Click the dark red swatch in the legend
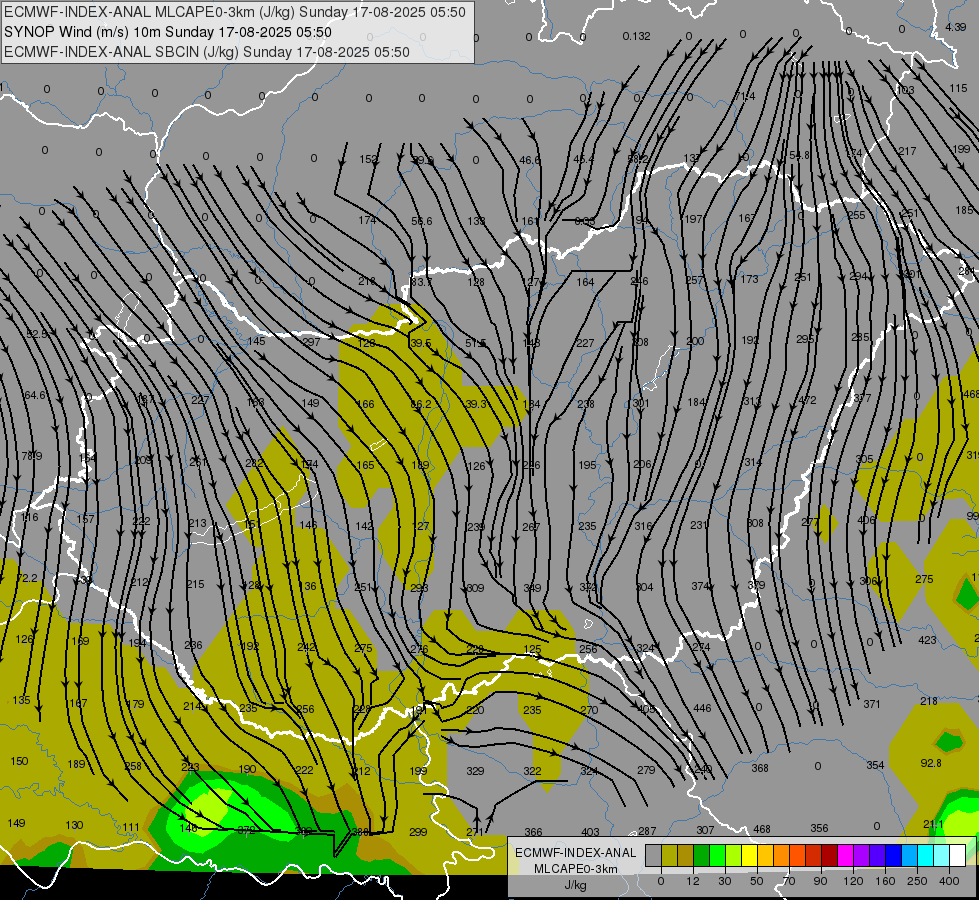This screenshot has width=979, height=900. coord(830,855)
